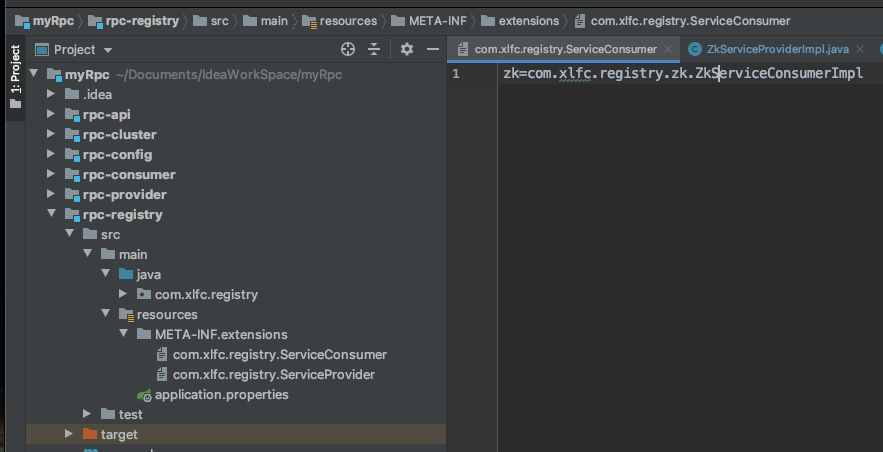Click the test folder icon
Image resolution: width=883 pixels, height=452 pixels.
point(108,414)
